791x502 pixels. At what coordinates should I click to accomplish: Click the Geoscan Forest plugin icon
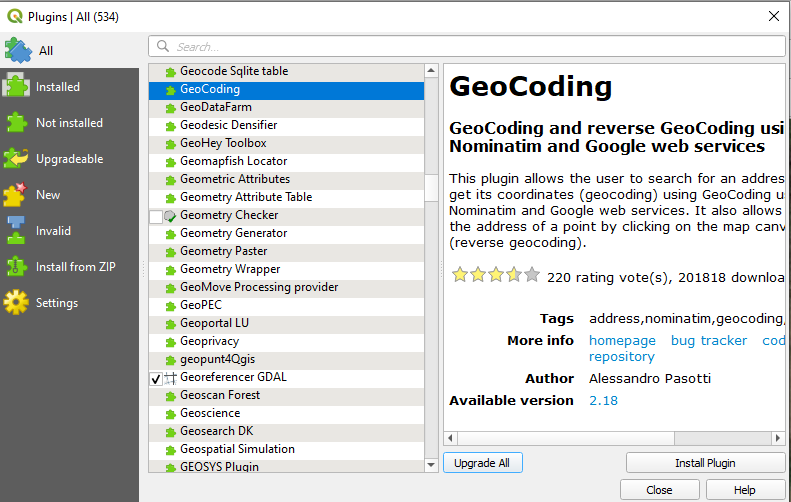tap(171, 396)
